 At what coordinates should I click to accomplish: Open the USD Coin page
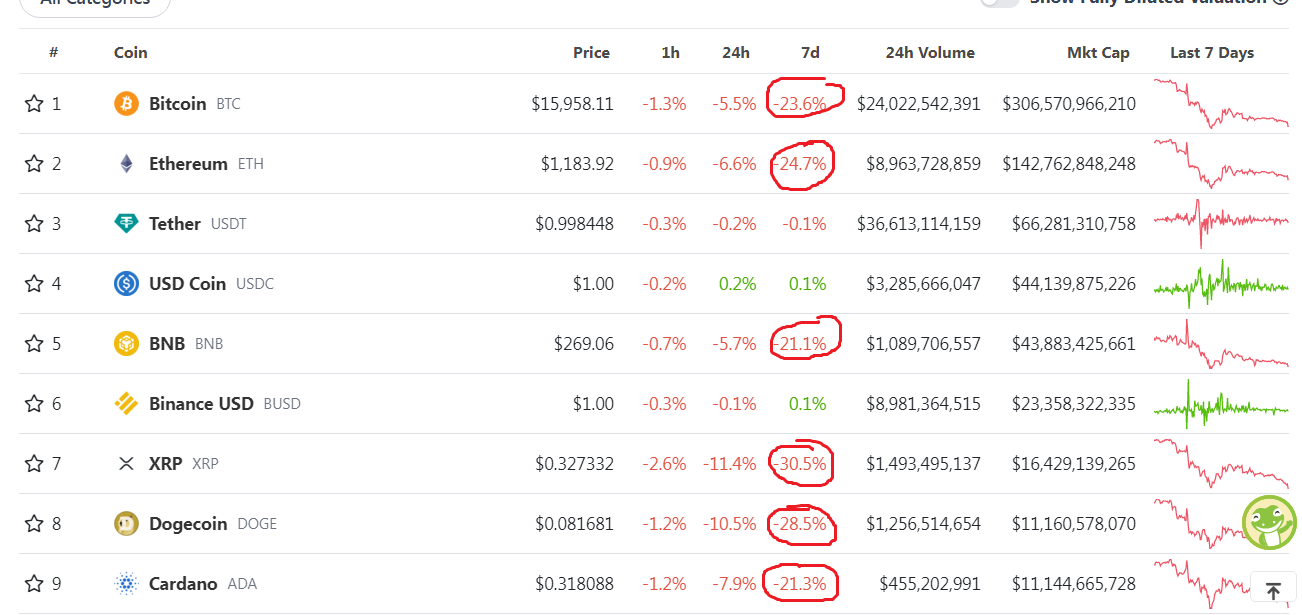tap(187, 284)
